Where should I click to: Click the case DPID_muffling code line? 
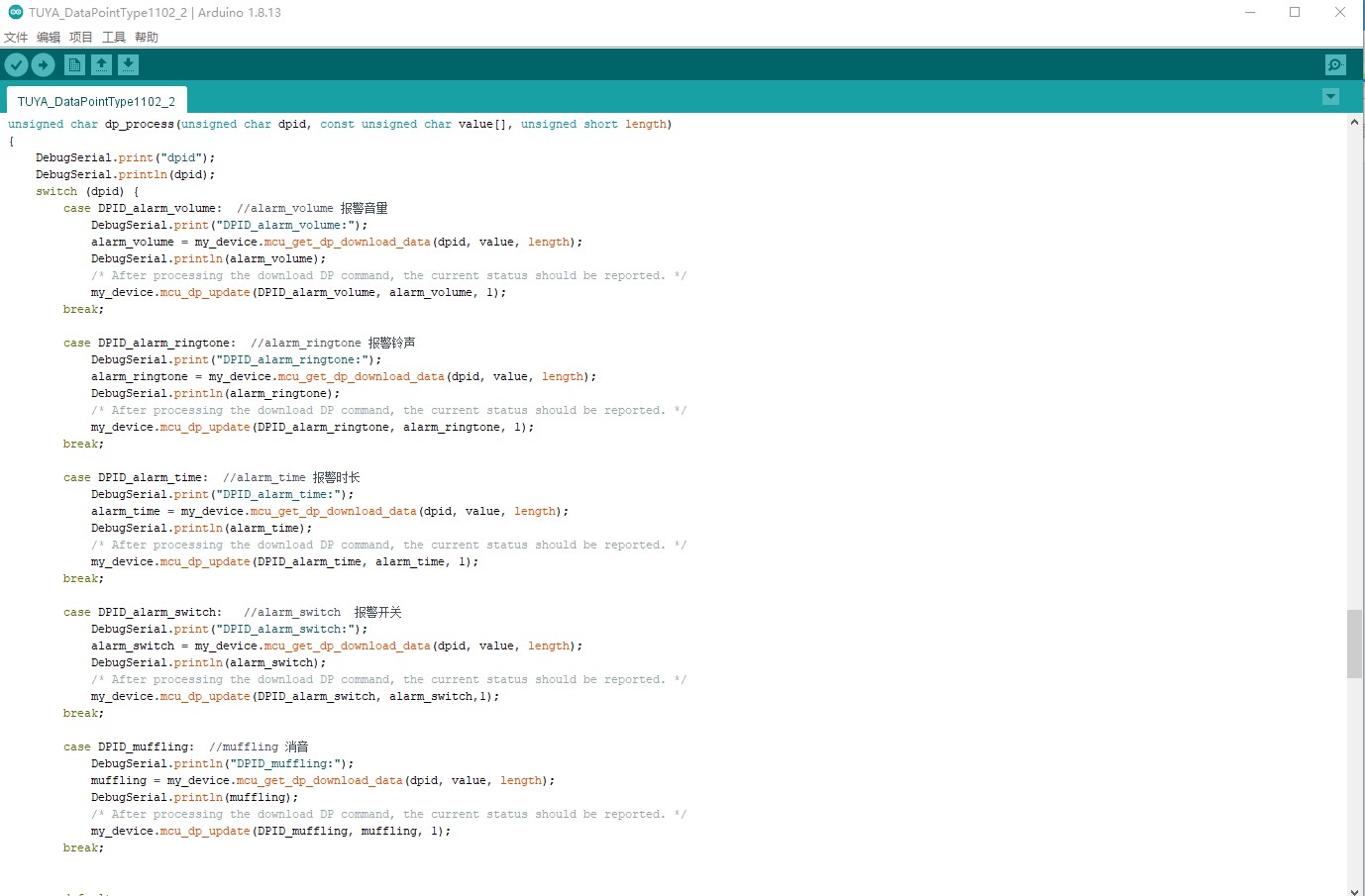[x=129, y=747]
